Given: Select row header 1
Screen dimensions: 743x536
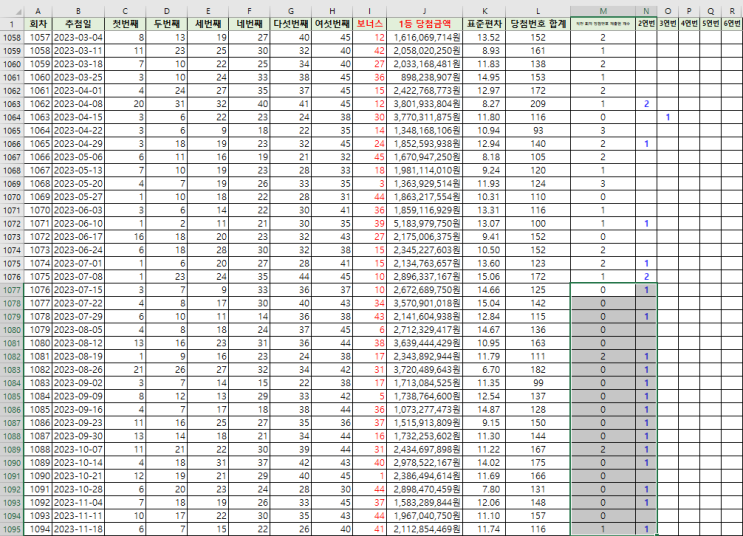Looking at the screenshot, I should (12, 24).
